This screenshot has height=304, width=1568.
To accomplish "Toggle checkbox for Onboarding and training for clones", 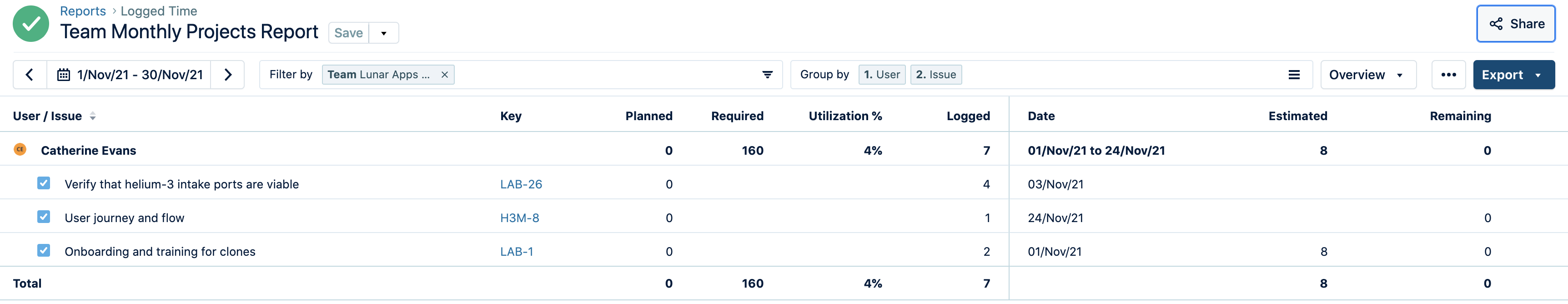I will coord(44,250).
